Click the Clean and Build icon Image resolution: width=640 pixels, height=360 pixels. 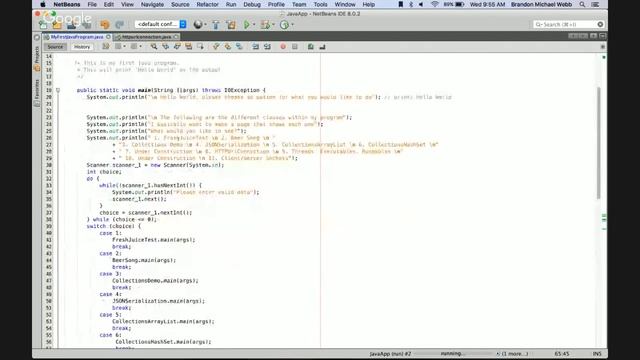click(231, 24)
